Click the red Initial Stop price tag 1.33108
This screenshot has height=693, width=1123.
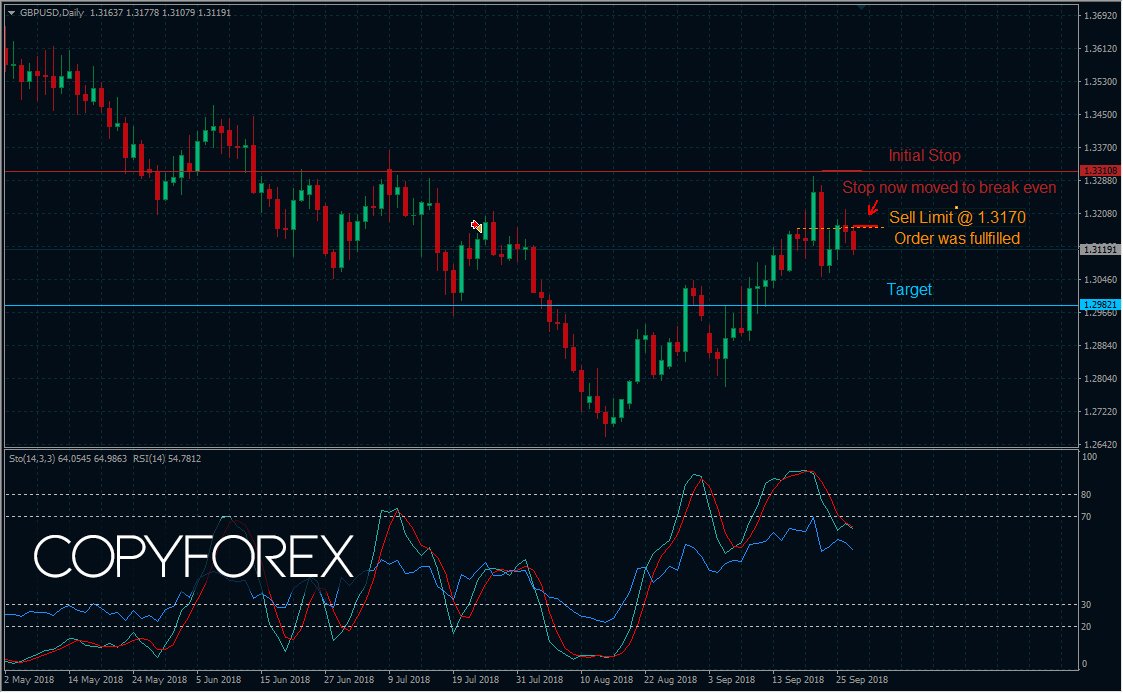1098,170
